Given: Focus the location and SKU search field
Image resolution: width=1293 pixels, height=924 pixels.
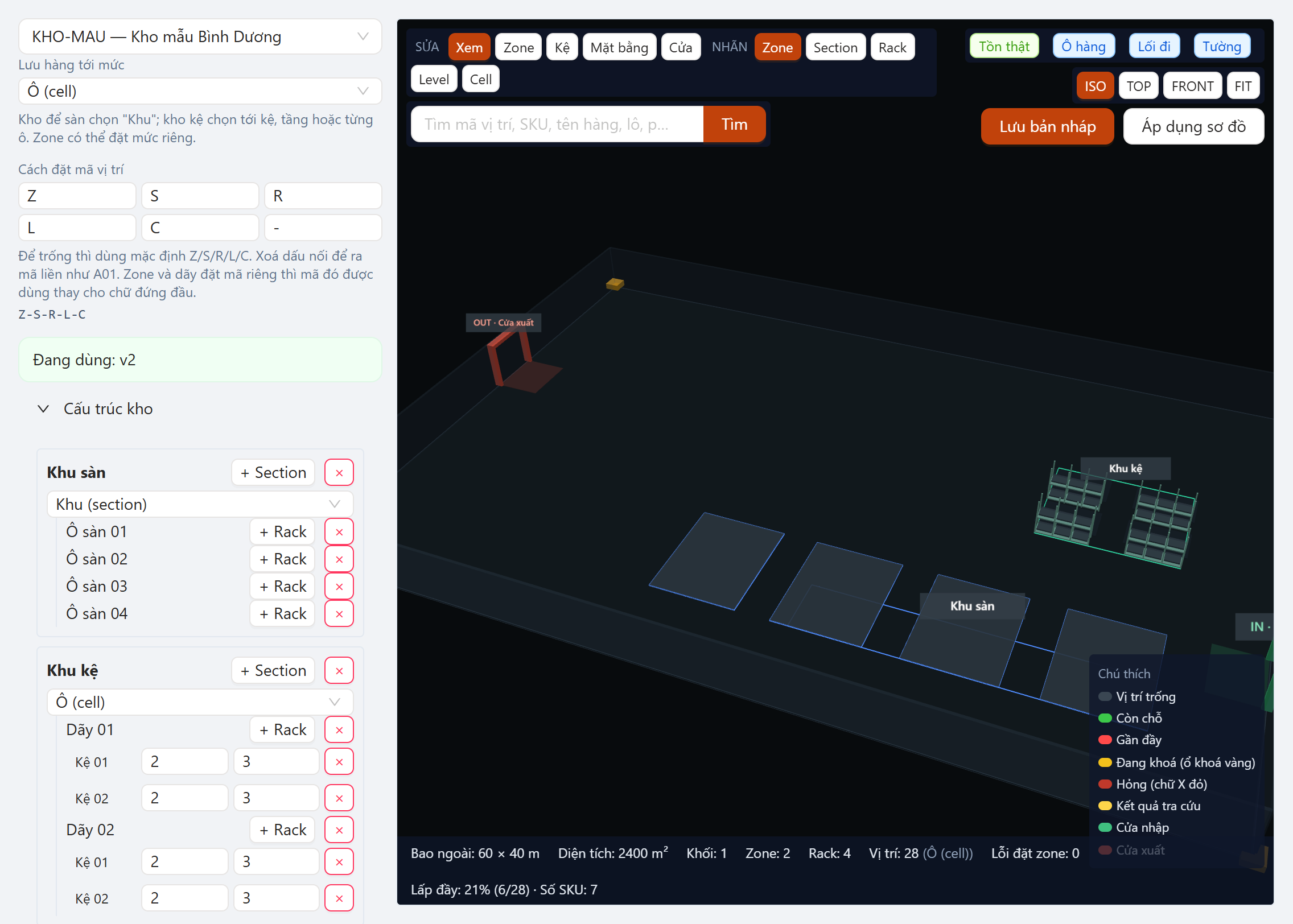Looking at the screenshot, I should tap(557, 125).
